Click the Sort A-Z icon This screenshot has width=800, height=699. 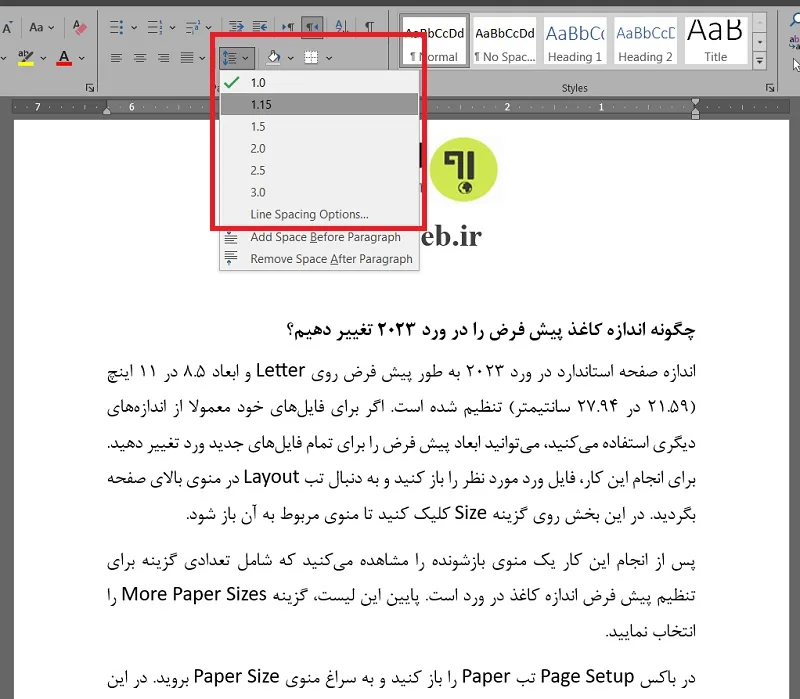pyautogui.click(x=341, y=27)
